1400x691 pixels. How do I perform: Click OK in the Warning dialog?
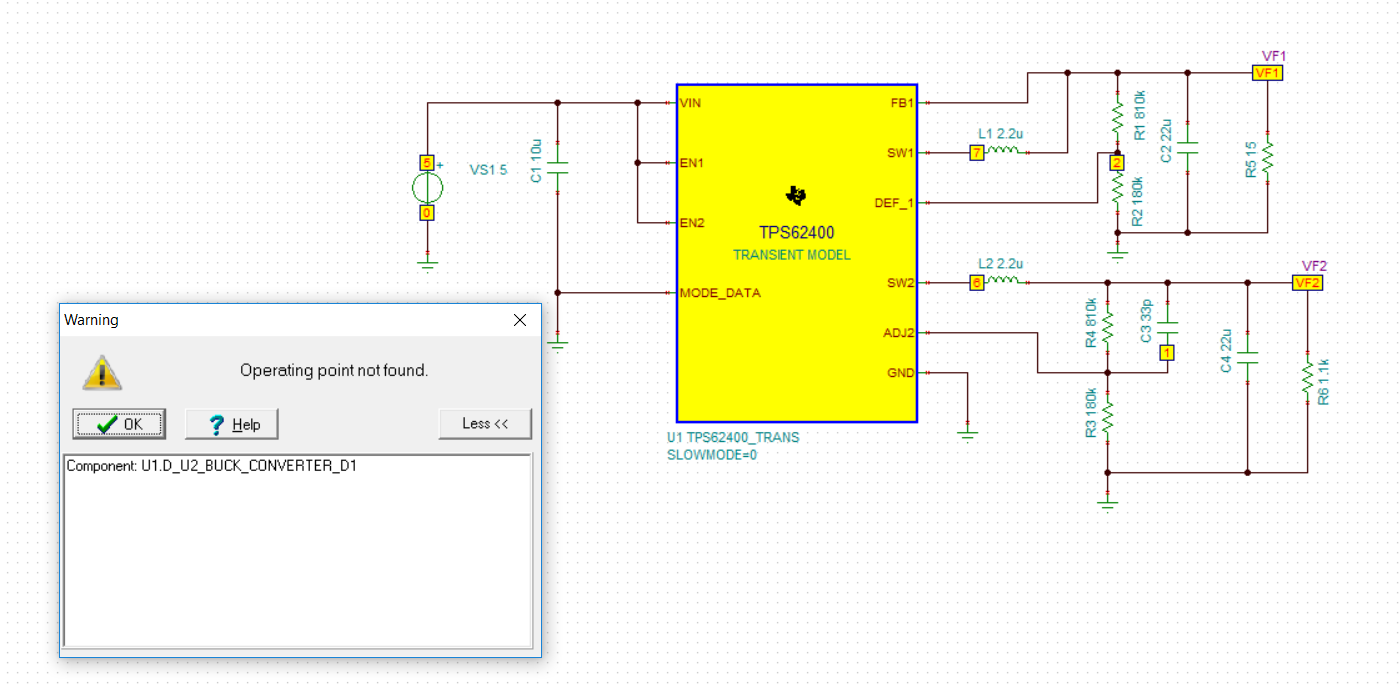point(119,424)
